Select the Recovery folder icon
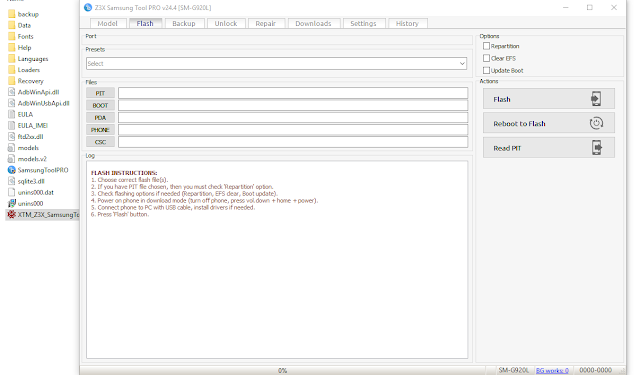Viewport: 640px width, 375px height. pos(12,81)
